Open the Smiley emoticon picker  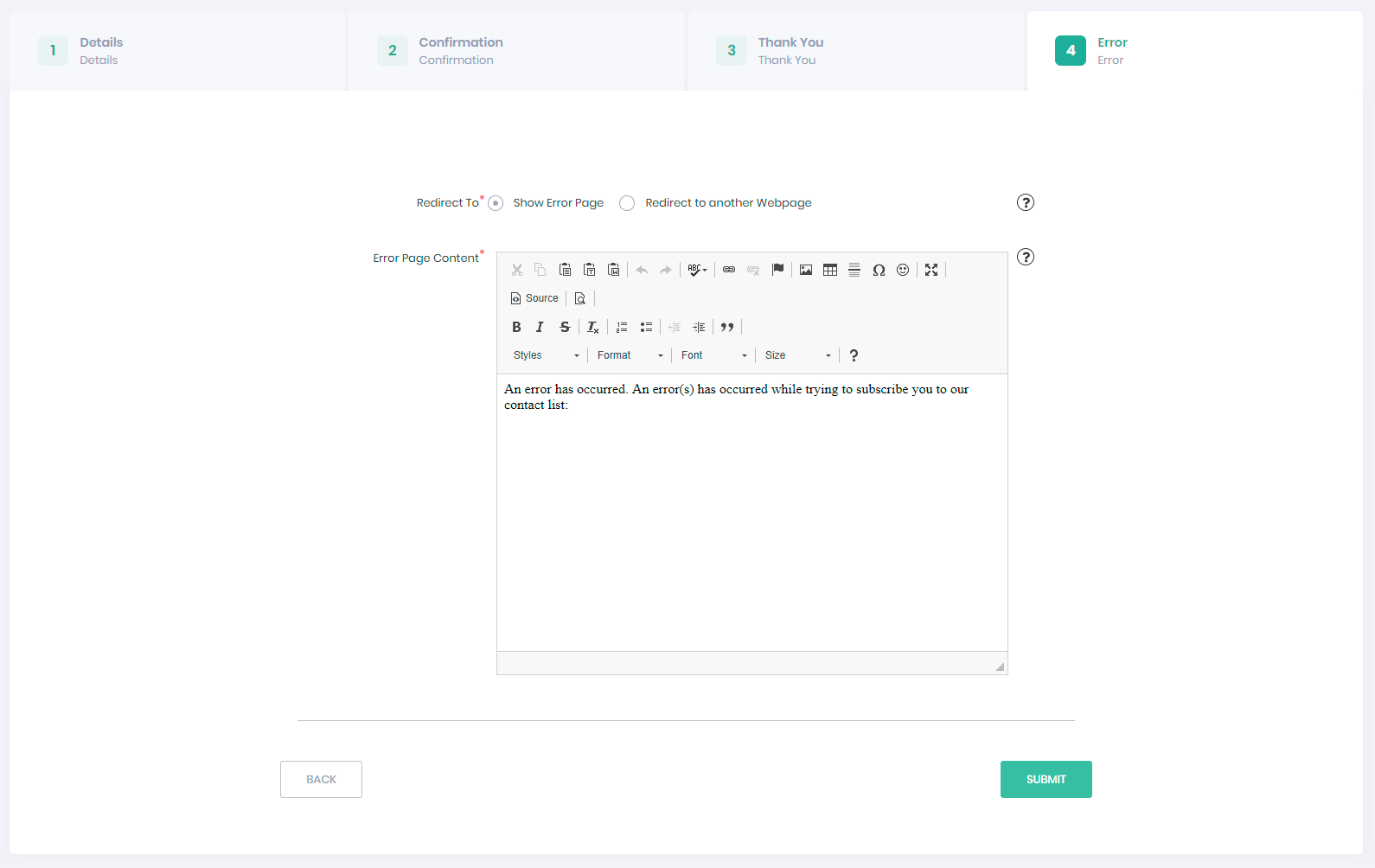tap(903, 270)
